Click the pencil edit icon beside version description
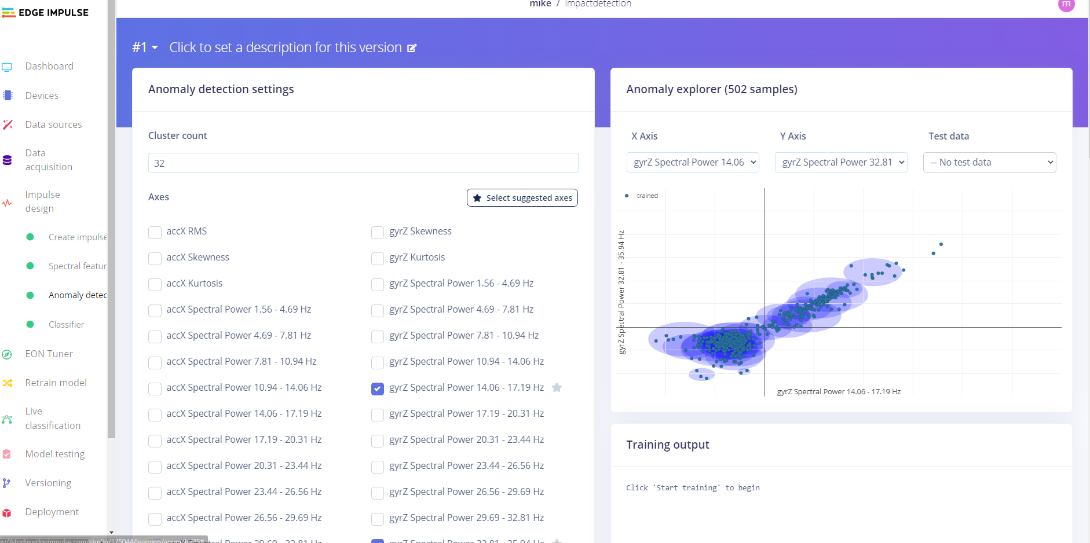1090x543 pixels. tap(412, 48)
